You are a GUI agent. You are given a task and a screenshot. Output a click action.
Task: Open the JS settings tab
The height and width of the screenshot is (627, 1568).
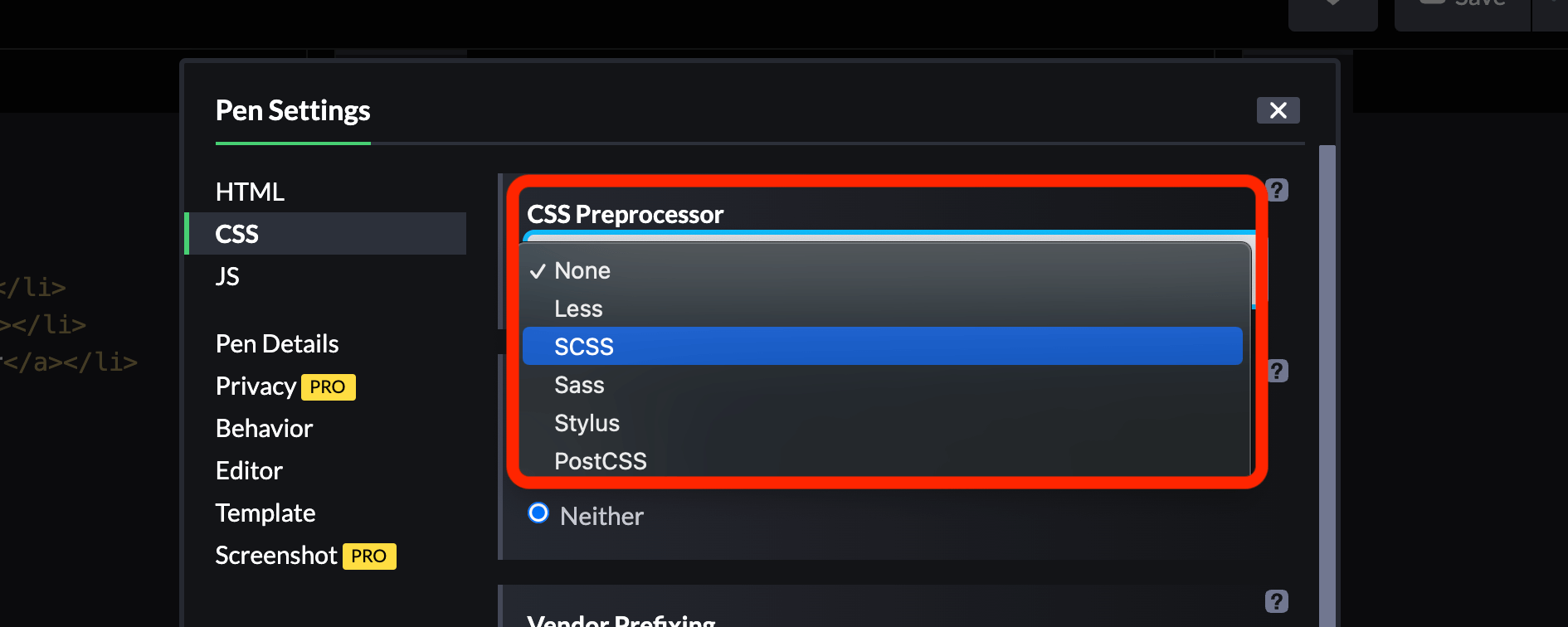[227, 276]
